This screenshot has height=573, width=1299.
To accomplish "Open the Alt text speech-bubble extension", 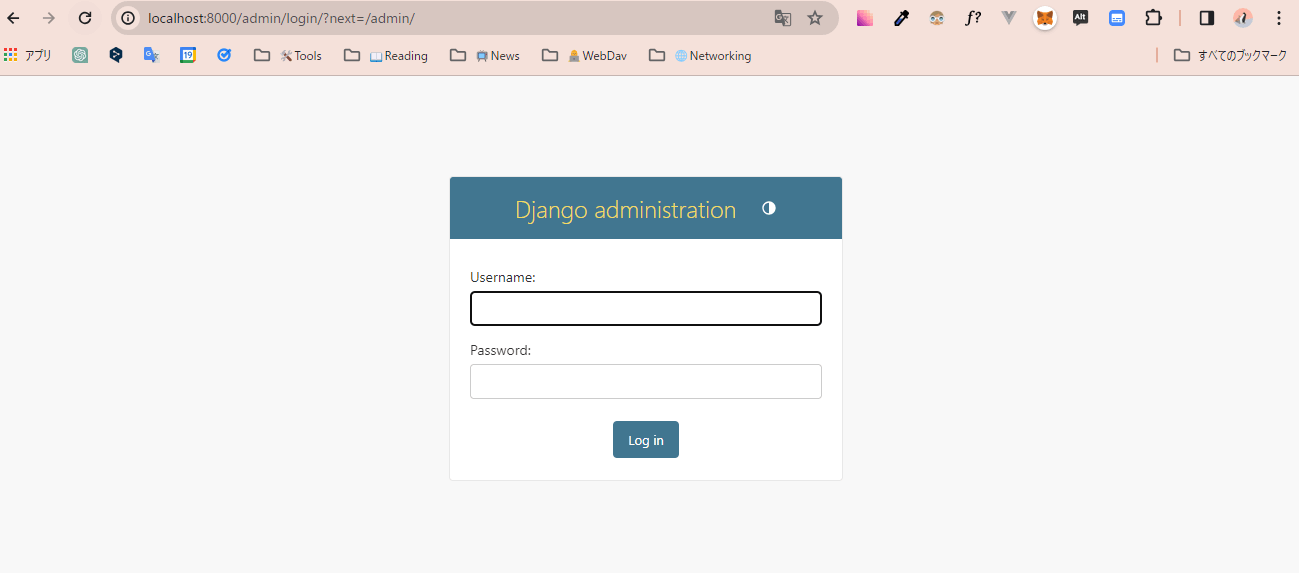I will point(1081,18).
